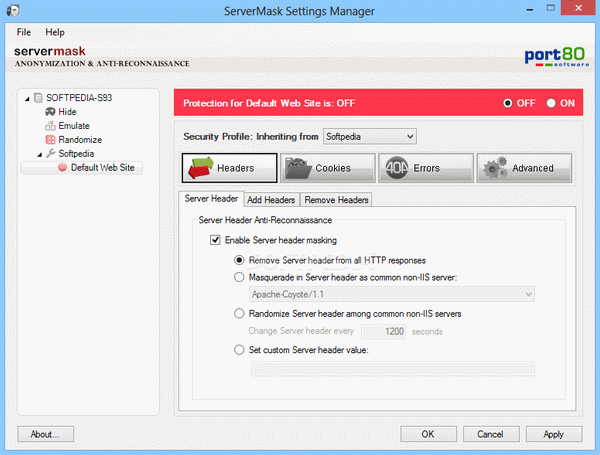Select Randomize profile in the tree
Image resolution: width=600 pixels, height=455 pixels.
pos(80,140)
